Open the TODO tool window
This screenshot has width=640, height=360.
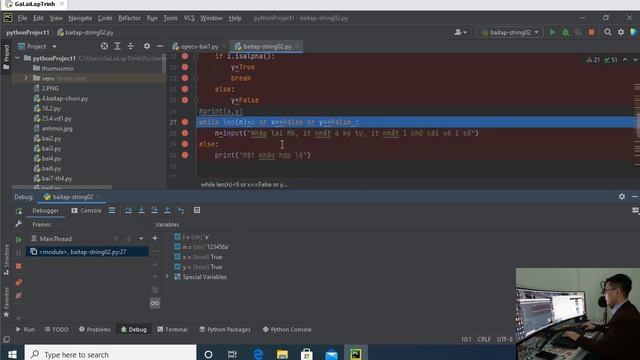pyautogui.click(x=57, y=329)
